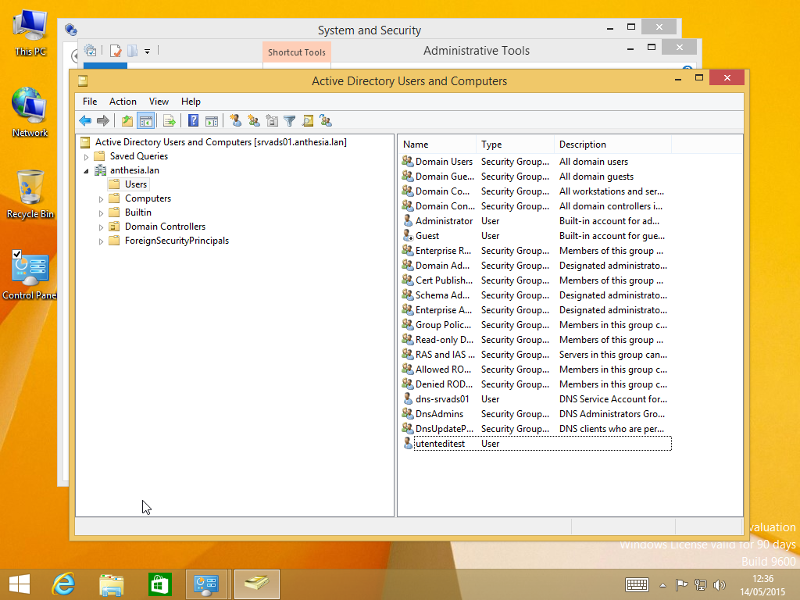Viewport: 800px width, 600px height.
Task: Go up one level with folder icon
Action: [127, 121]
